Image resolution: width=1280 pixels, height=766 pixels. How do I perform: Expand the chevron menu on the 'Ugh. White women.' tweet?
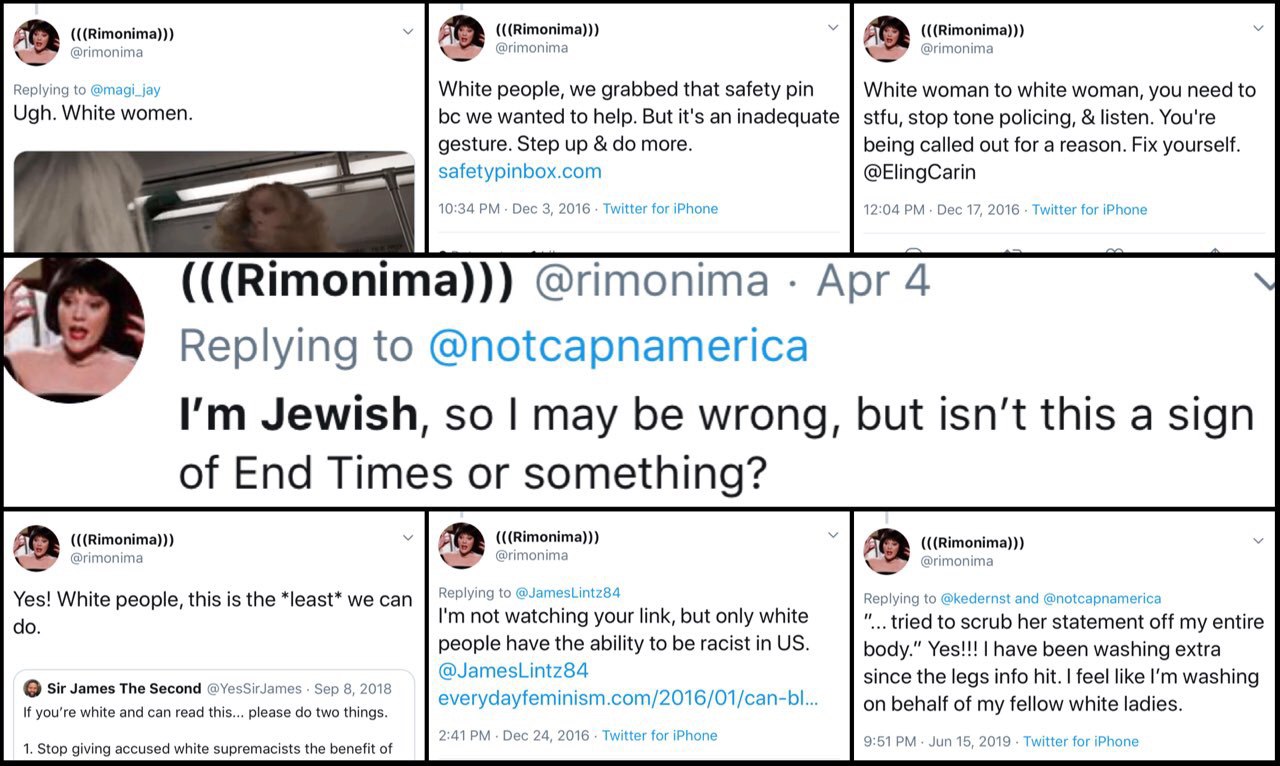pyautogui.click(x=408, y=32)
